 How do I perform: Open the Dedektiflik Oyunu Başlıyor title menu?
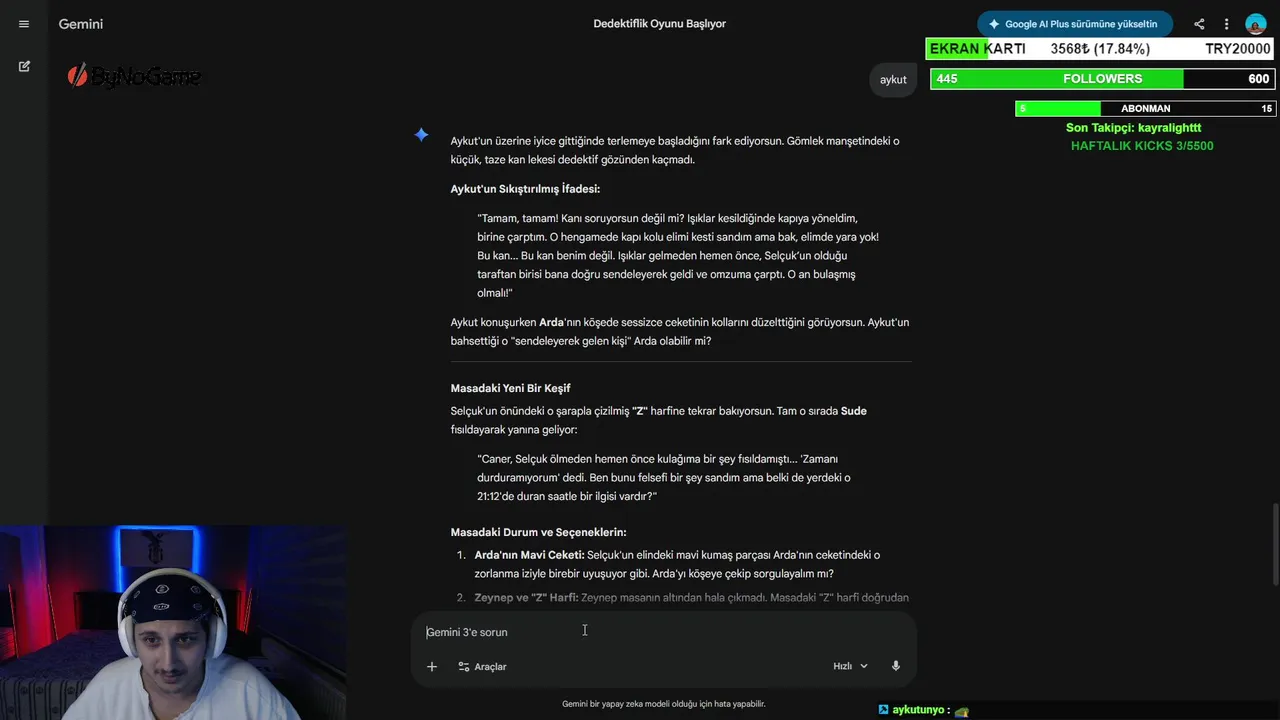[x=660, y=24]
